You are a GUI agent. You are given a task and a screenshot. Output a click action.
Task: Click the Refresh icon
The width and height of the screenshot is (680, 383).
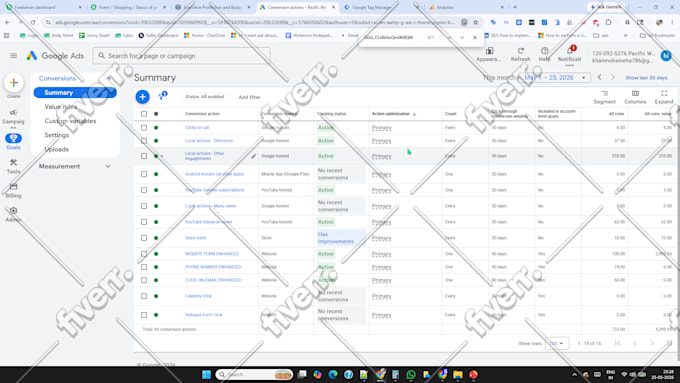coord(520,51)
